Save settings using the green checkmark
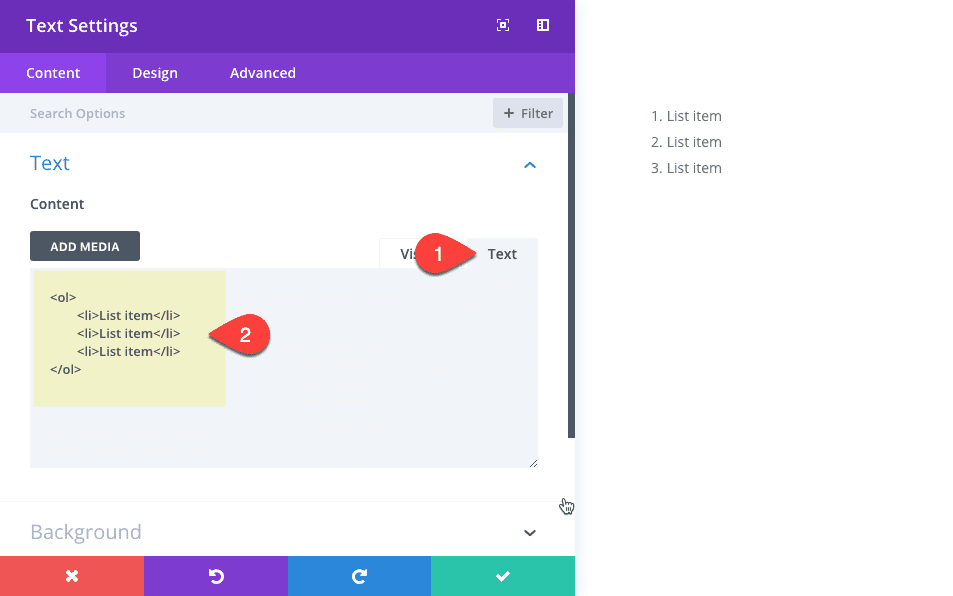 coord(502,575)
